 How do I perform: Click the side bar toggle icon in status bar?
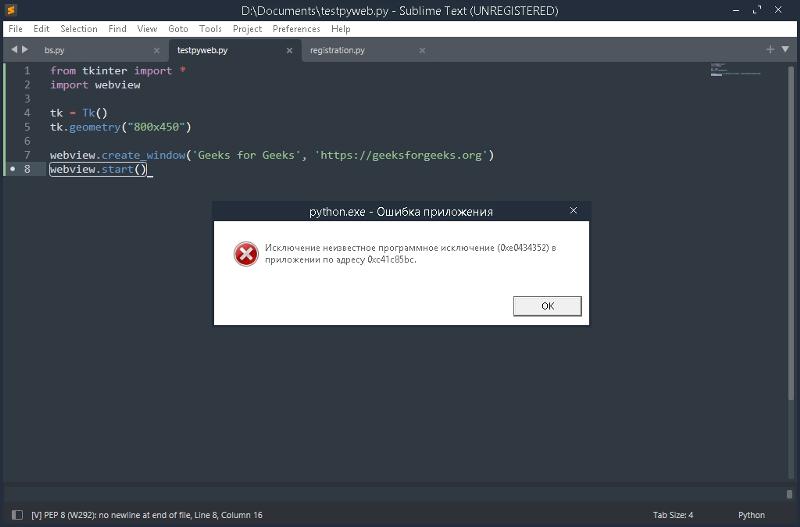pos(16,515)
